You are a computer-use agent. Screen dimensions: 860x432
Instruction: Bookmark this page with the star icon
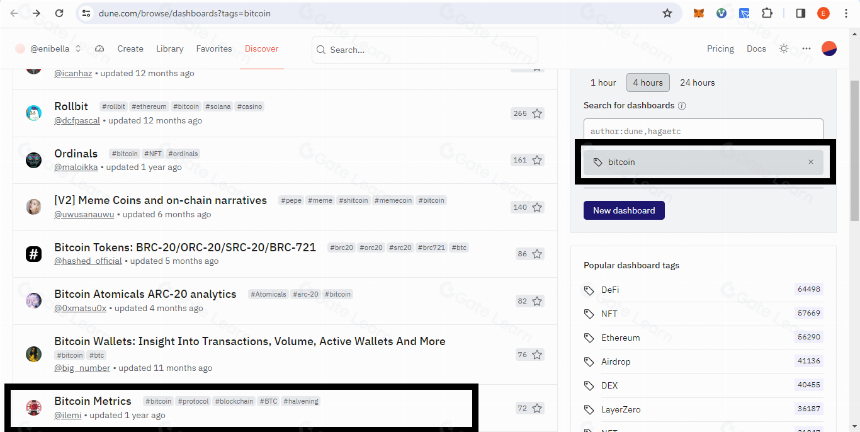(x=667, y=13)
